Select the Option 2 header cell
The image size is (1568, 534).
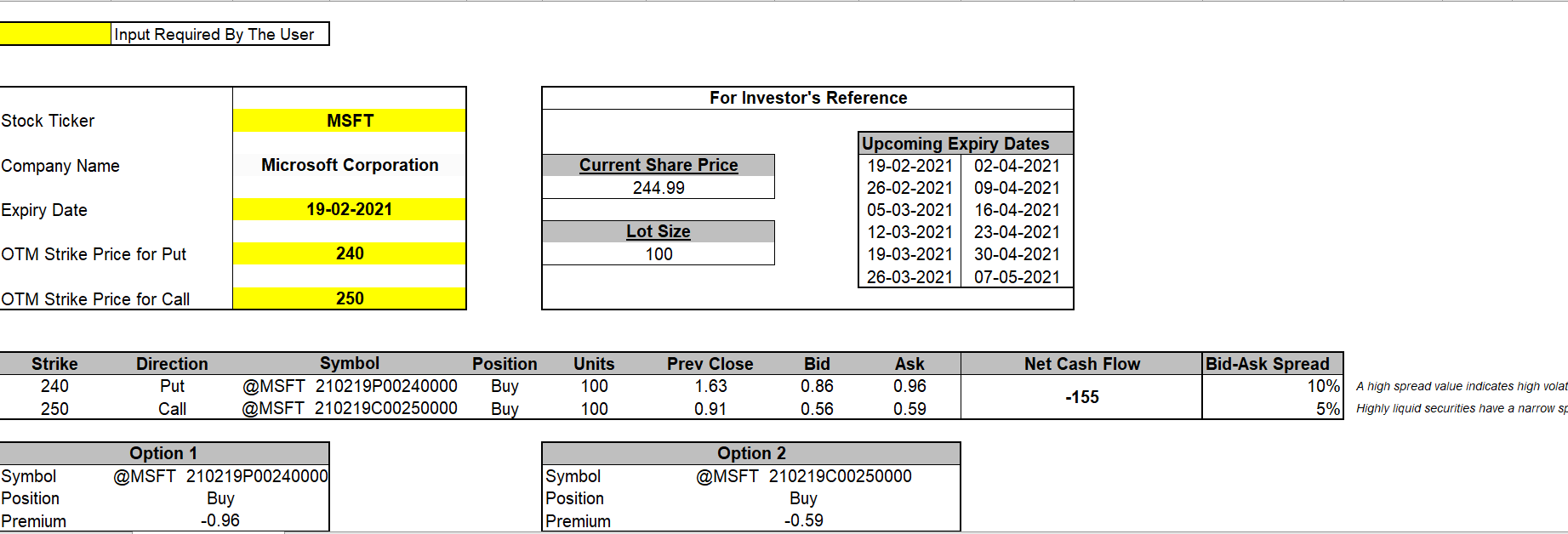[751, 453]
